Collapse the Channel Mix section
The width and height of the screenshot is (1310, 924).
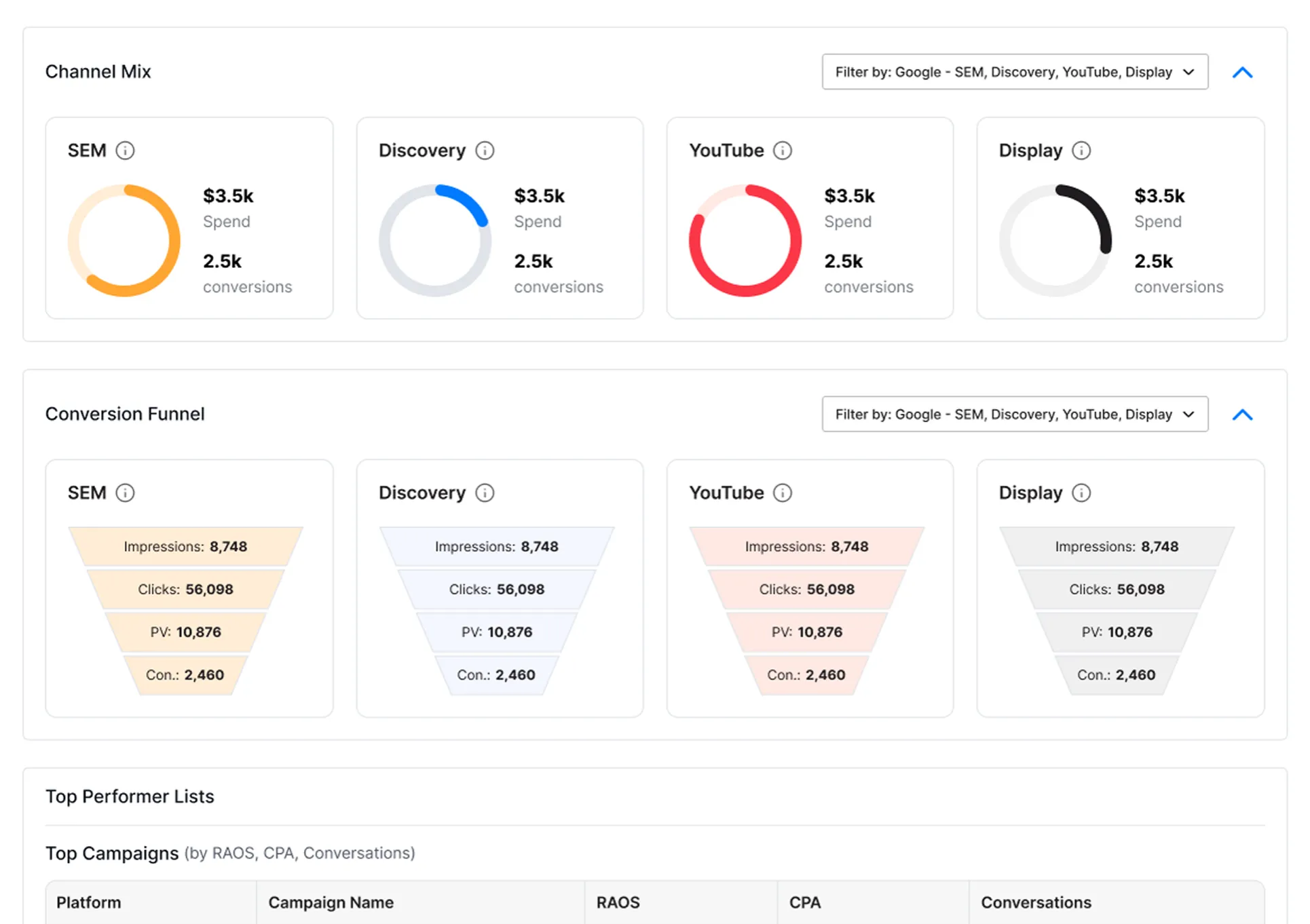[x=1242, y=73]
